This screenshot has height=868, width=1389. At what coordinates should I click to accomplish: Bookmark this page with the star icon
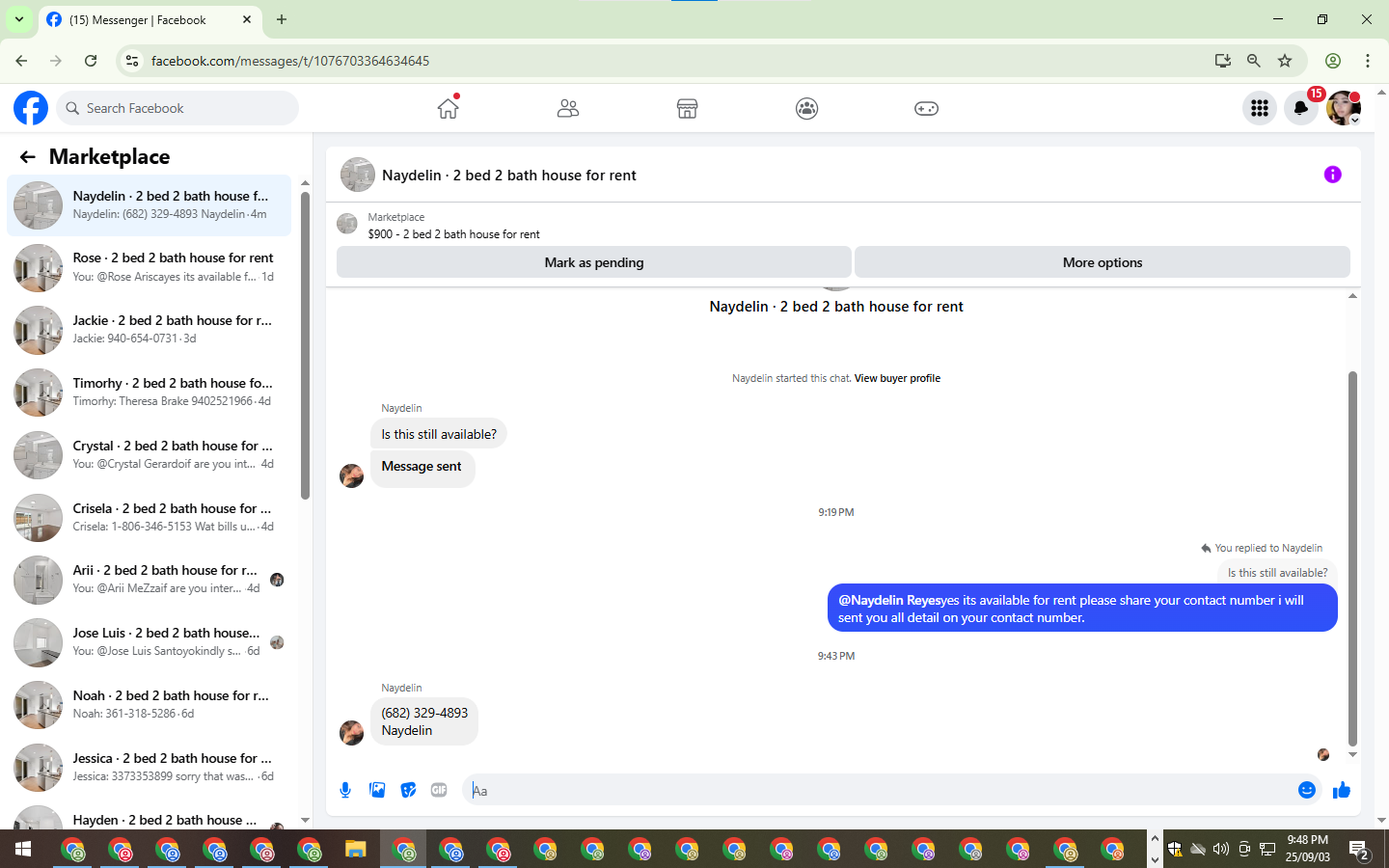(1285, 61)
